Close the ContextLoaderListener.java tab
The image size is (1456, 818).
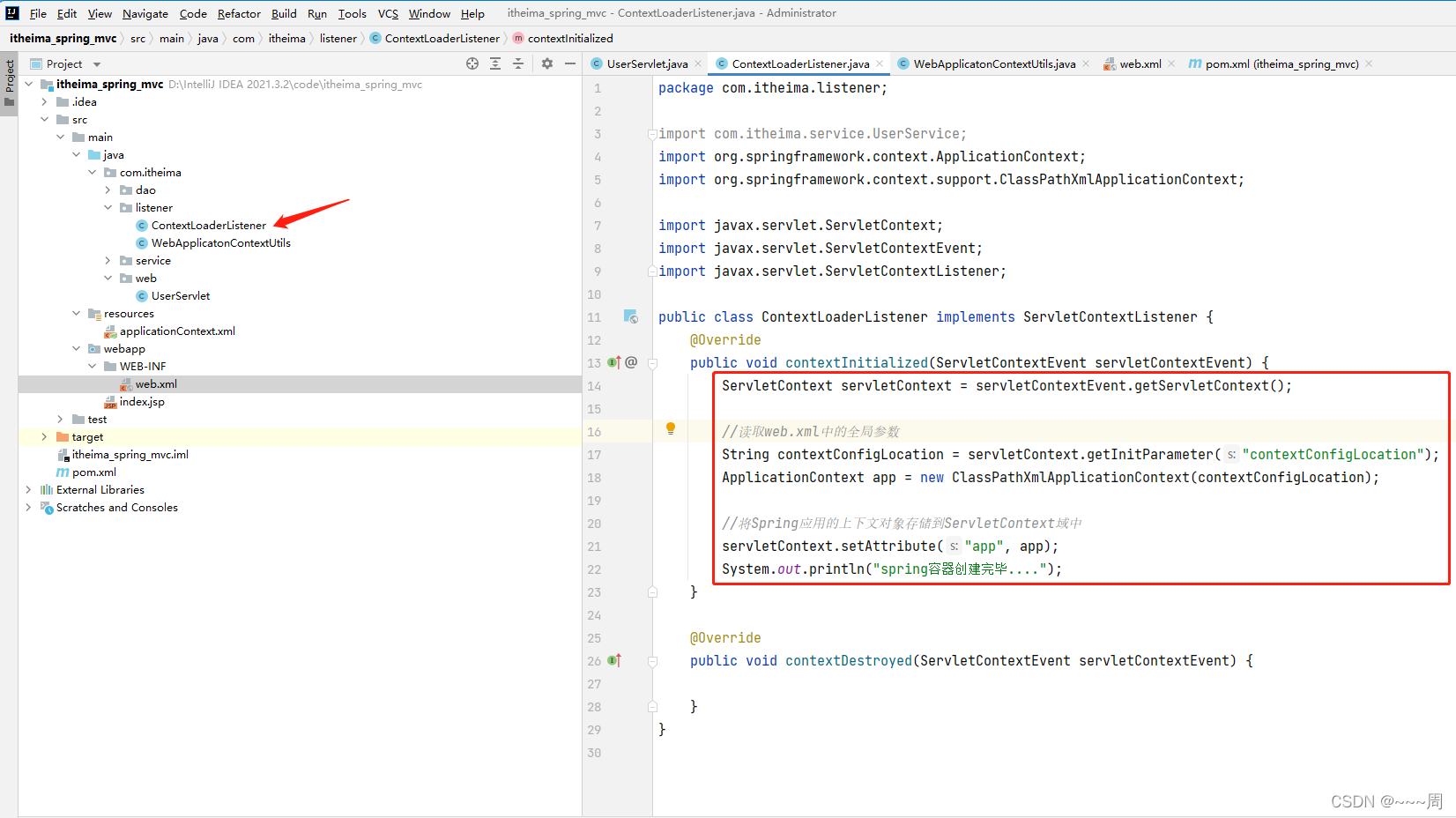[x=880, y=63]
